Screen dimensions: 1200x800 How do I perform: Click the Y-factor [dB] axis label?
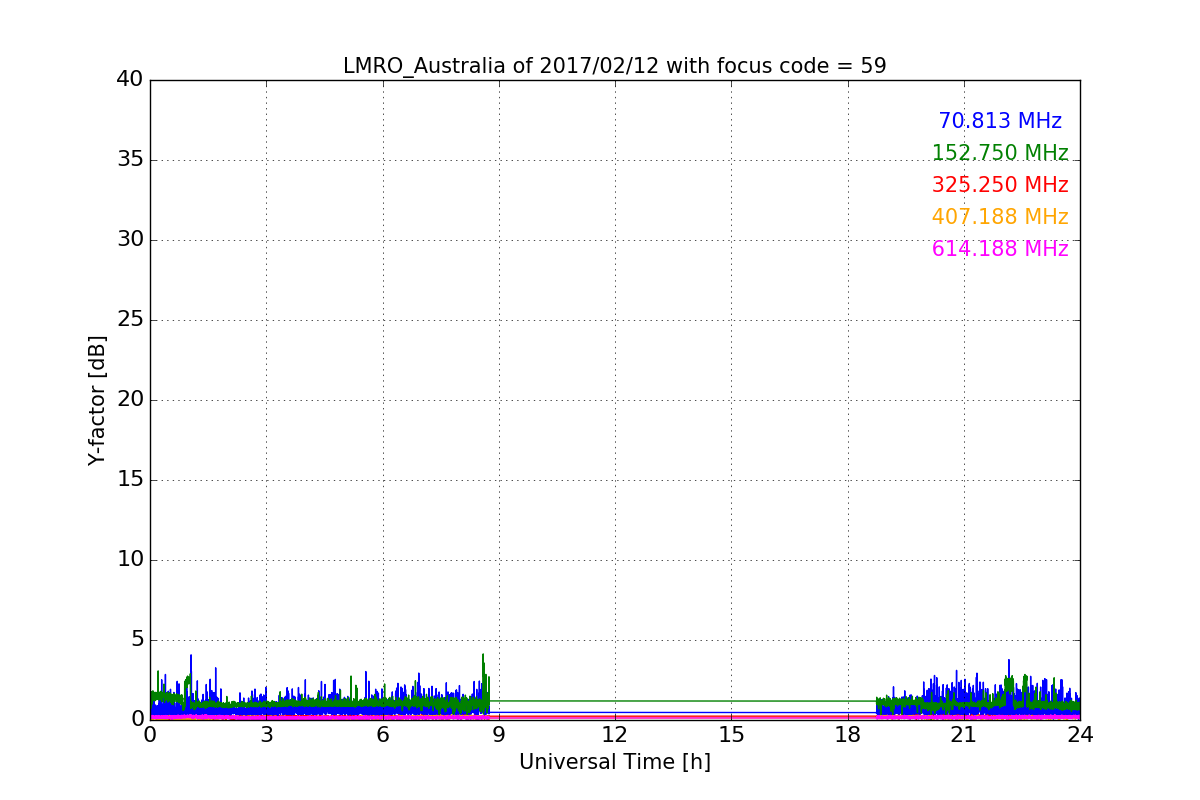pos(97,400)
